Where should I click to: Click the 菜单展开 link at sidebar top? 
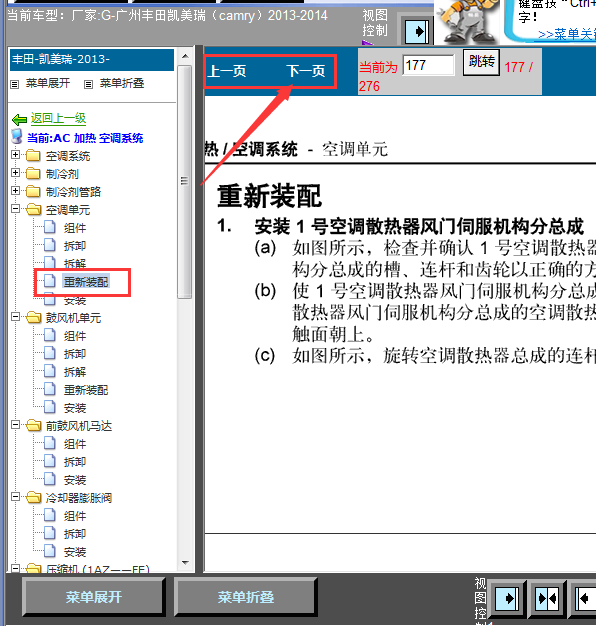click(48, 83)
